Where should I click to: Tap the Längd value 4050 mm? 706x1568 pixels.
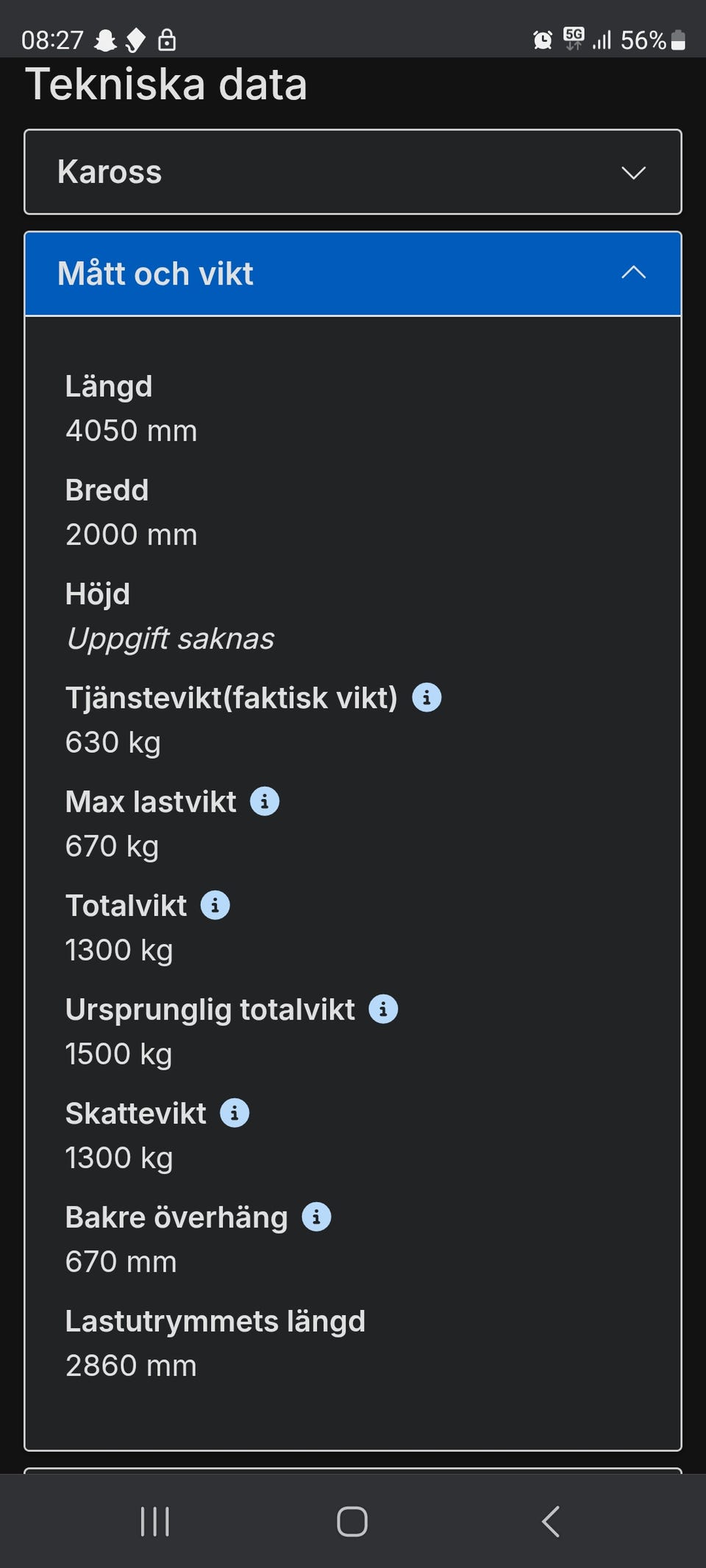click(x=132, y=431)
